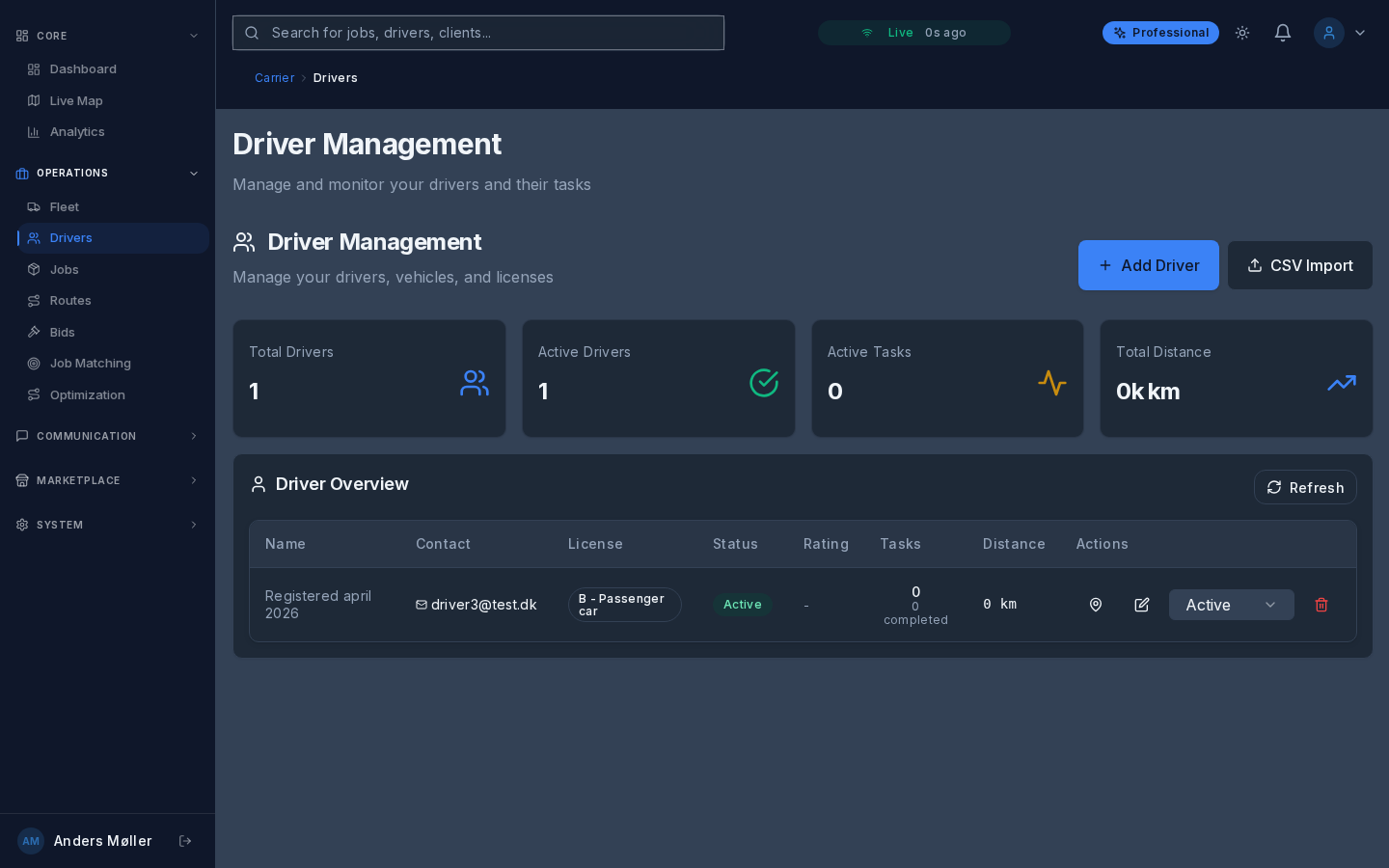Open the Fleet sidebar item
1389x868 pixels.
[65, 207]
